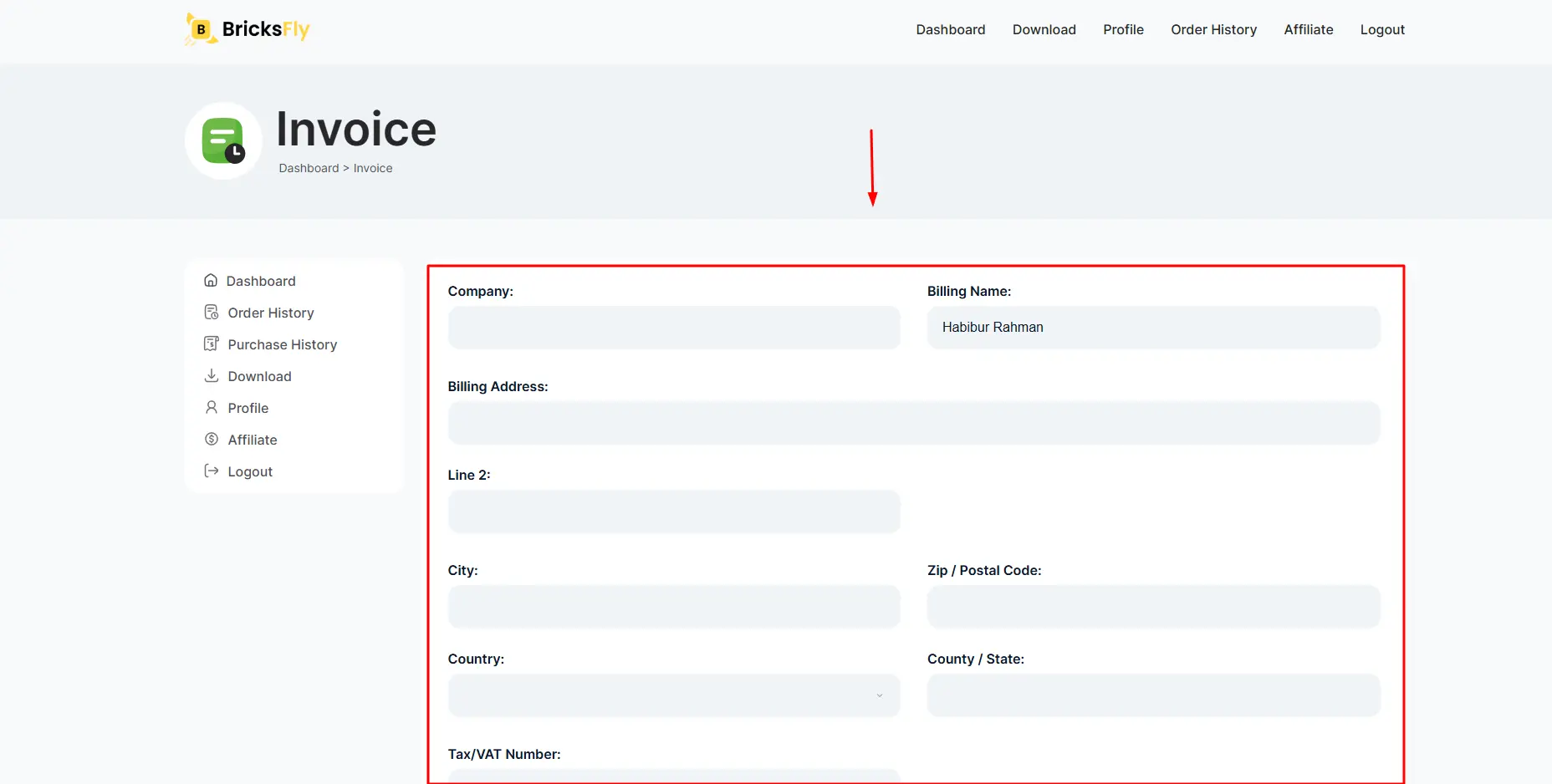The height and width of the screenshot is (784, 1552).
Task: Open the Country dropdown
Action: (674, 695)
